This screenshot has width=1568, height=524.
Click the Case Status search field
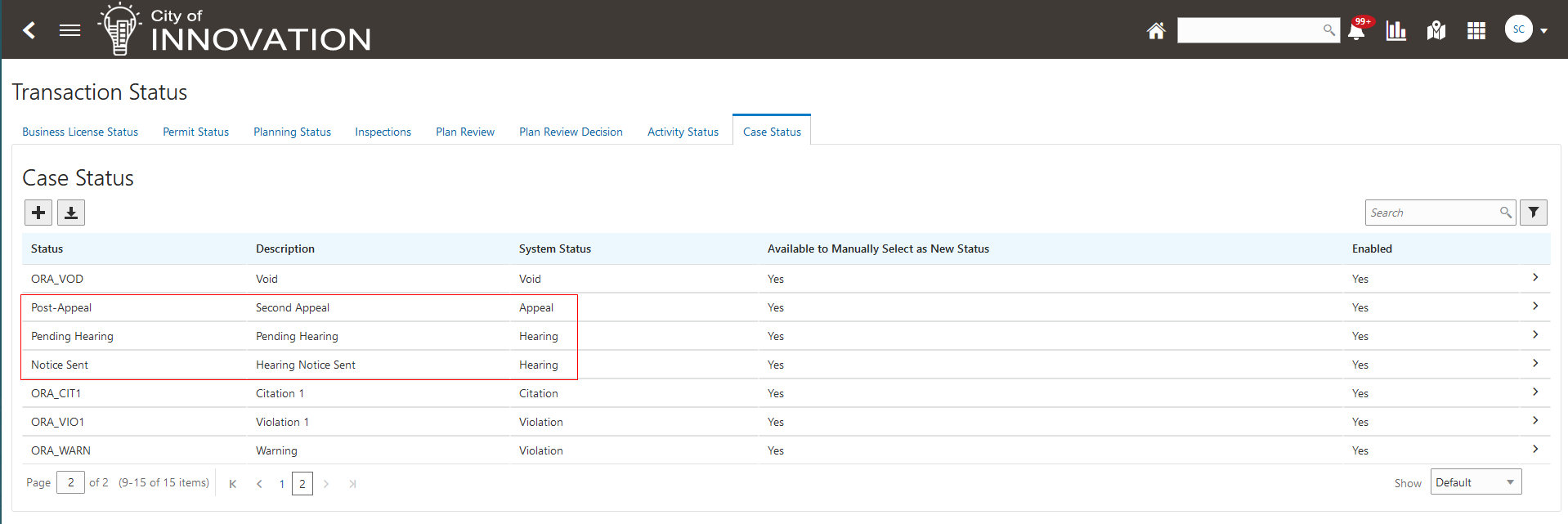click(x=1432, y=213)
